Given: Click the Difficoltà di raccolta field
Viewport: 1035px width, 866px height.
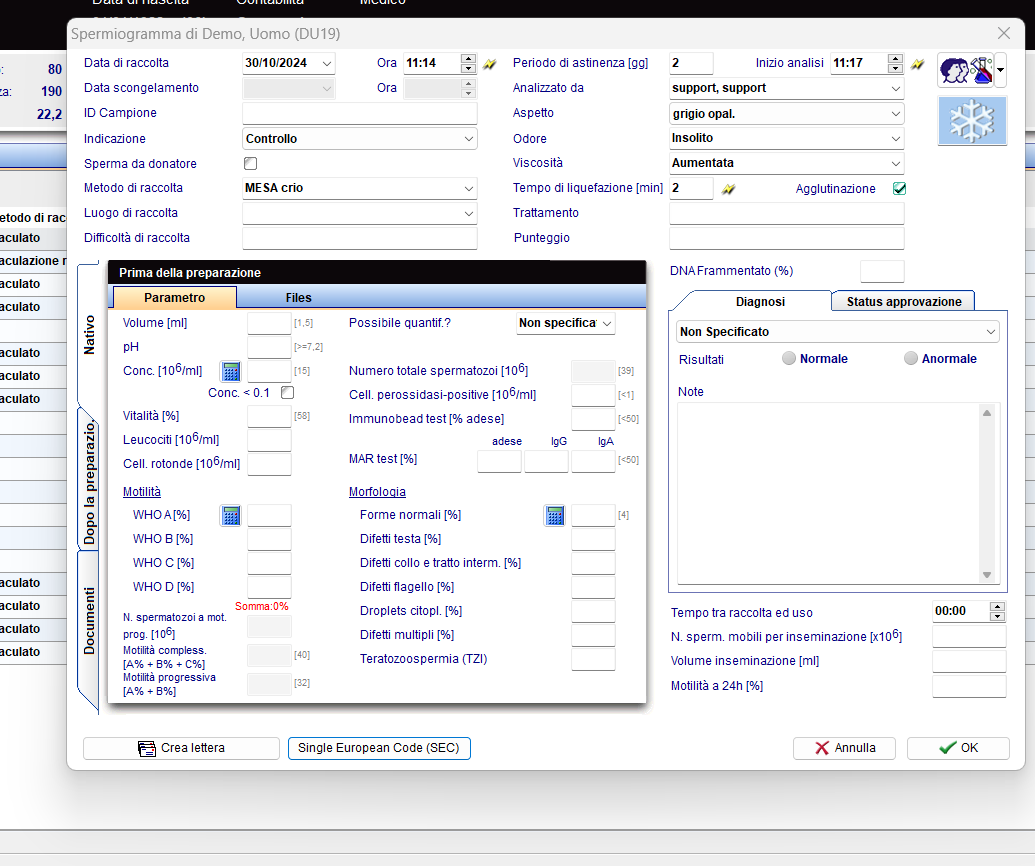Looking at the screenshot, I should 360,238.
